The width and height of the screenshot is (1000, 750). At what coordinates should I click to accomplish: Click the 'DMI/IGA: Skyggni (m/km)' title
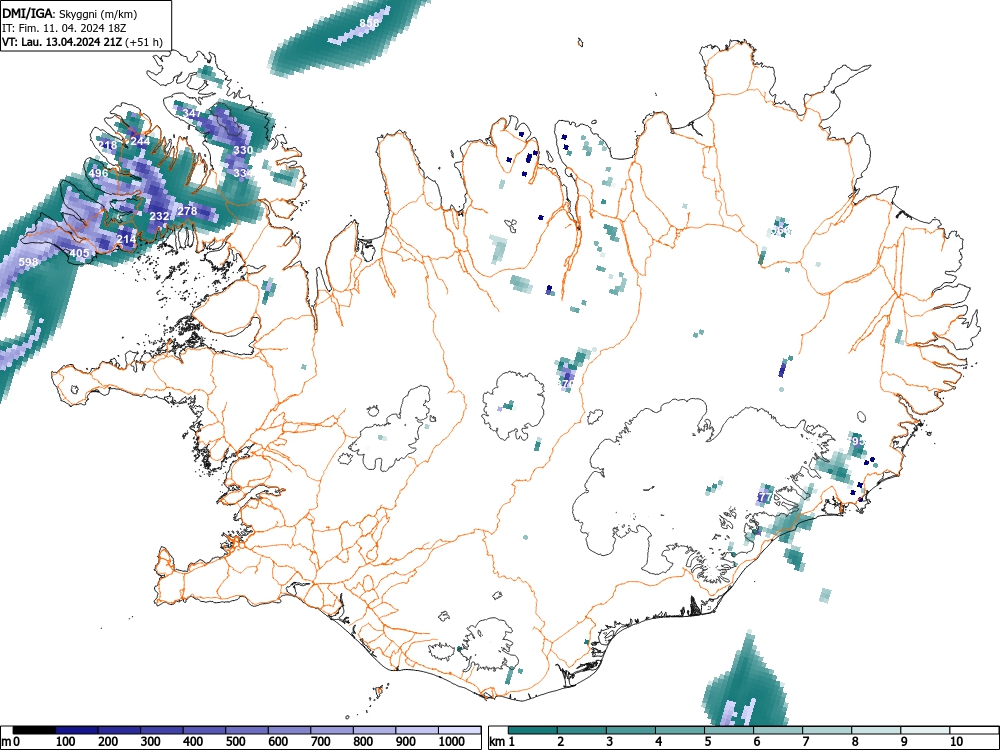point(70,13)
